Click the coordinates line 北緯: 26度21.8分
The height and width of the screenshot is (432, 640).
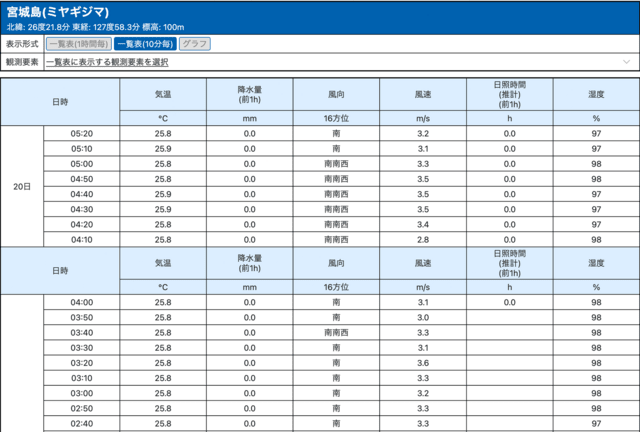click(x=96, y=27)
